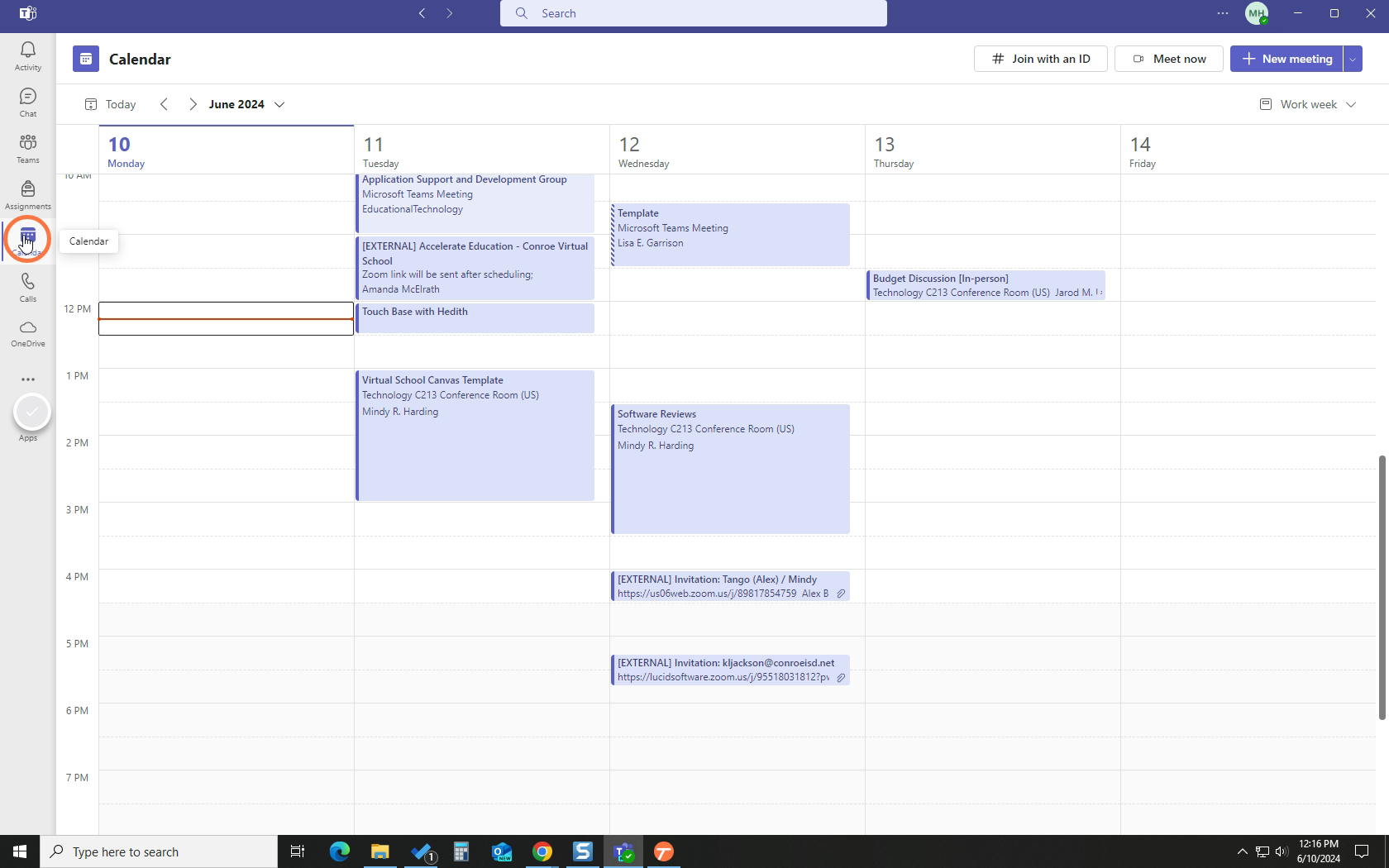Image resolution: width=1389 pixels, height=868 pixels.
Task: Click the Windows taskbar search field
Action: click(x=159, y=851)
